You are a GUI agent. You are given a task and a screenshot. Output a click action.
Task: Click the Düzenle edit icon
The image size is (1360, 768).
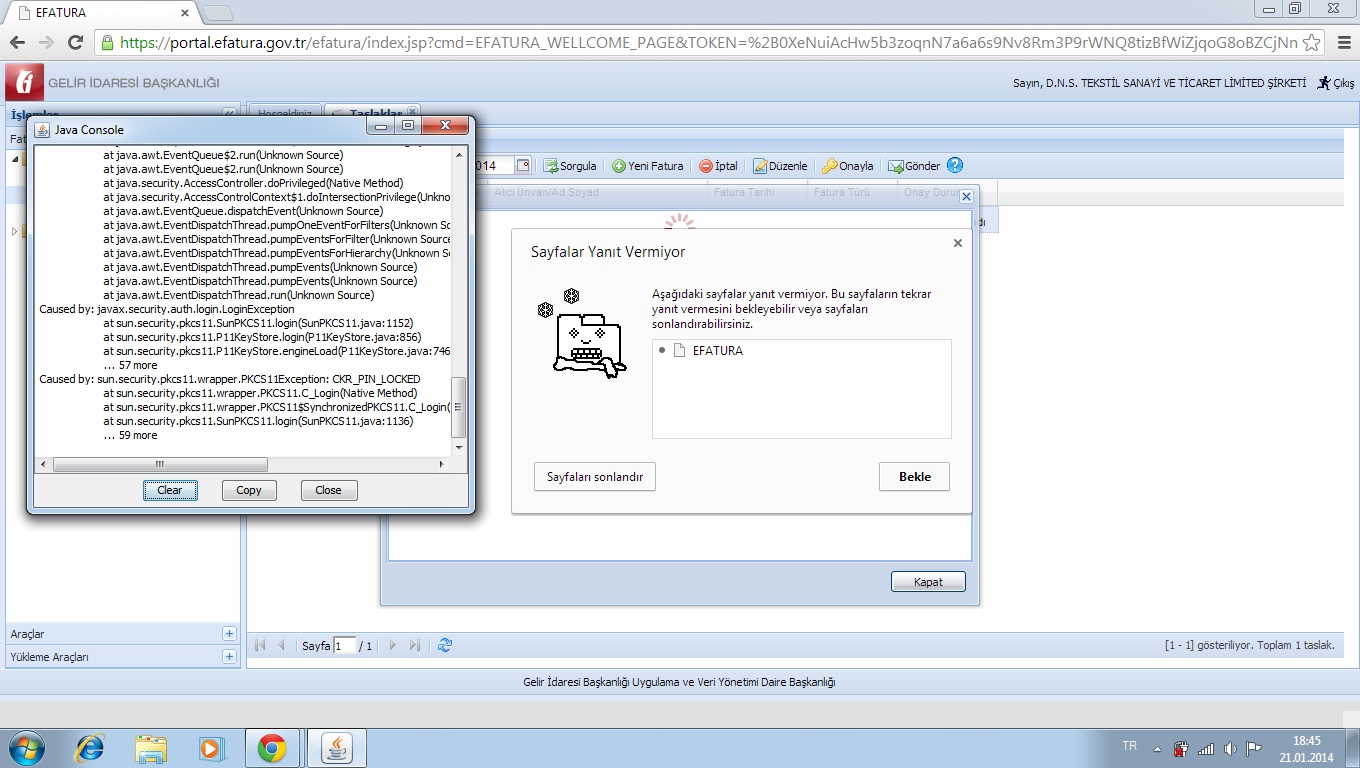[760, 166]
